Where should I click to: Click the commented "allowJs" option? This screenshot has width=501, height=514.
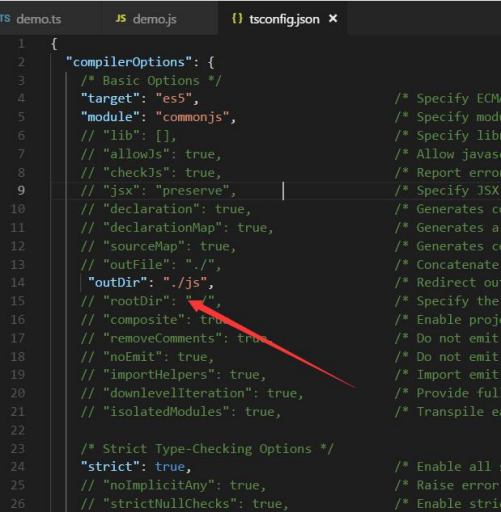151,154
